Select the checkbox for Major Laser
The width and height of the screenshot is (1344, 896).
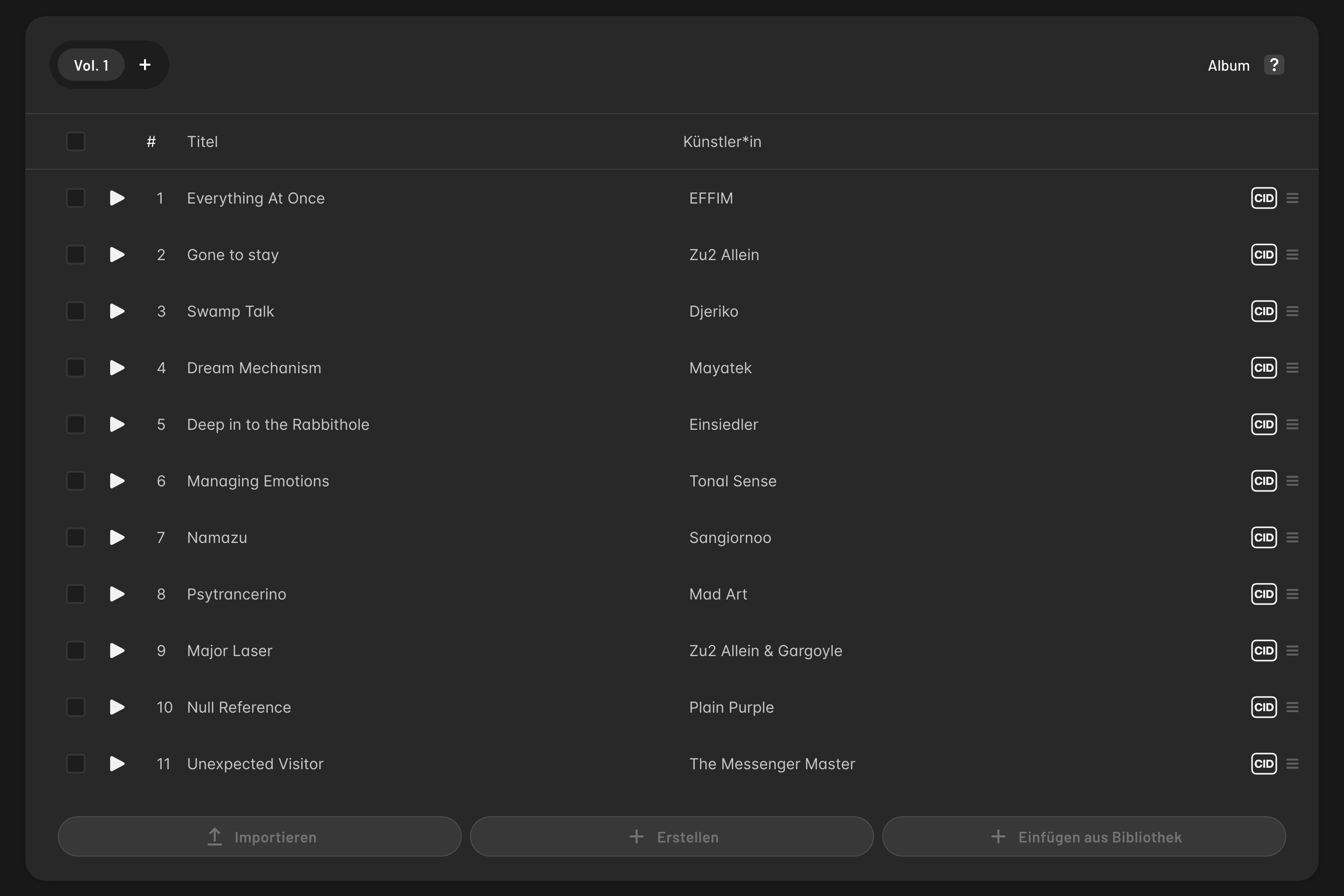pos(75,651)
